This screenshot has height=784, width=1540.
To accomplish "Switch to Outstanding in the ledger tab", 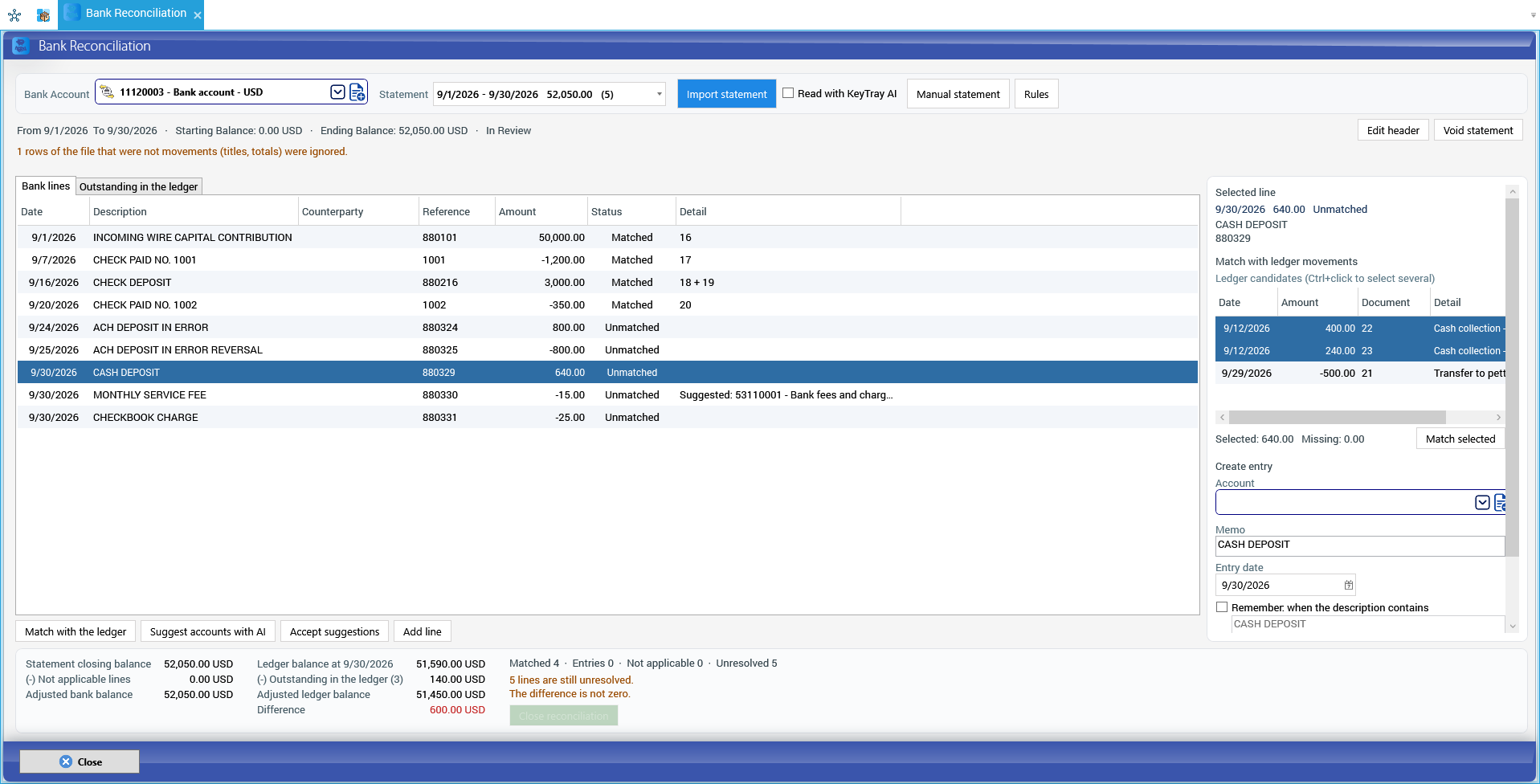I will click(x=138, y=187).
